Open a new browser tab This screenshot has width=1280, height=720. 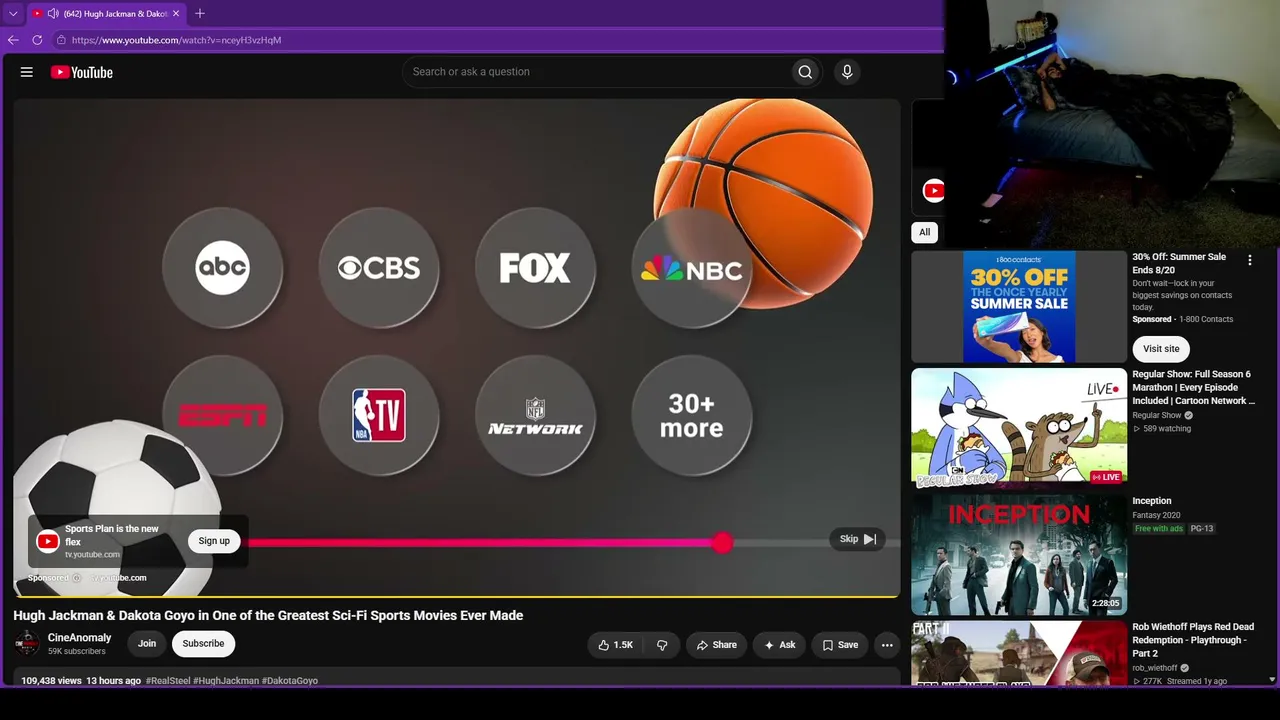pos(200,14)
